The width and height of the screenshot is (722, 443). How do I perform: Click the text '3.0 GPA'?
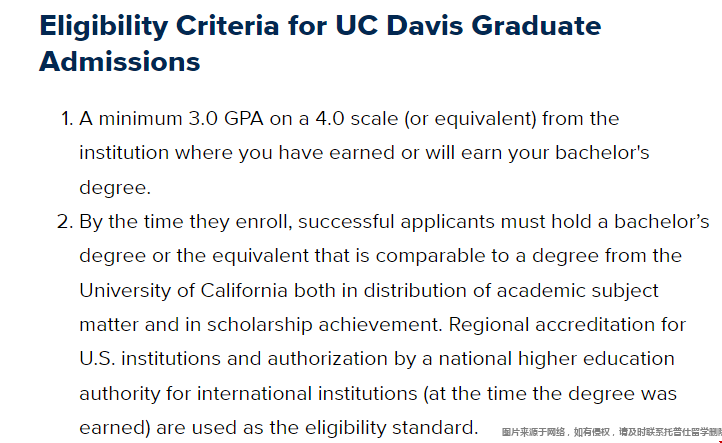point(226,119)
